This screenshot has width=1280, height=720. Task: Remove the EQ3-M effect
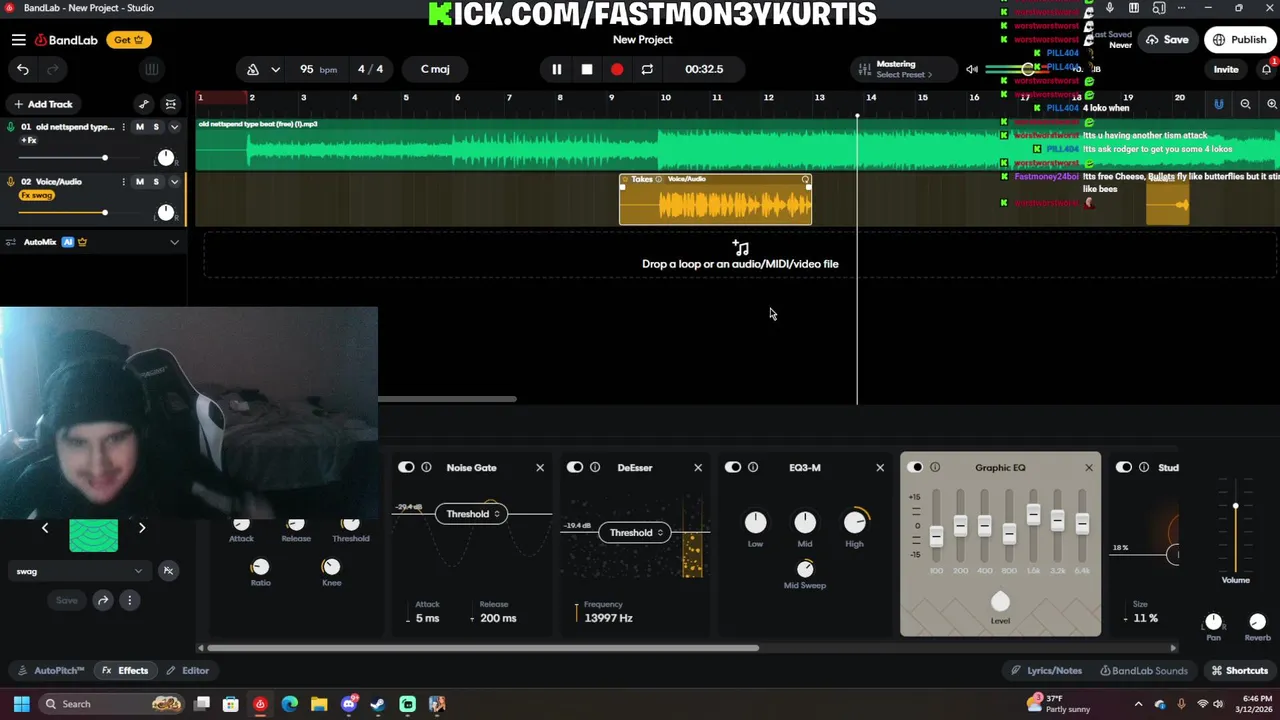pyautogui.click(x=880, y=467)
